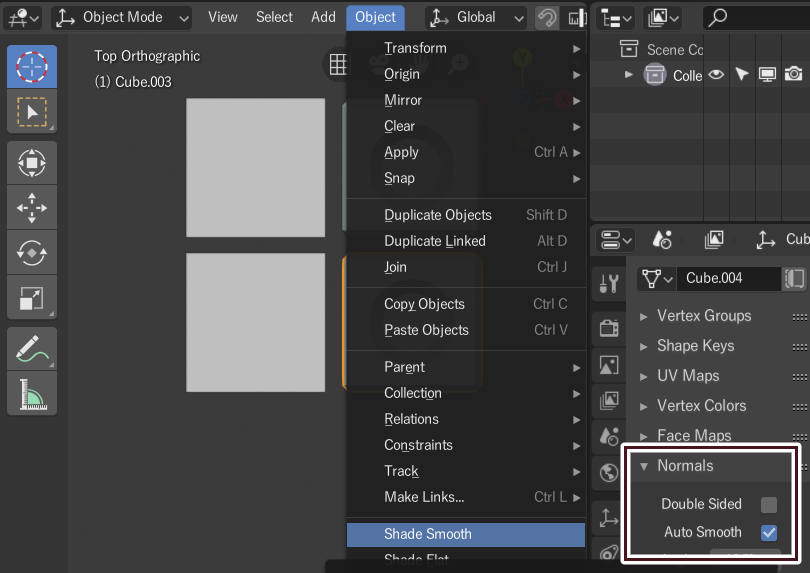Open Mirror submenu
Image resolution: width=810 pixels, height=573 pixels.
point(465,100)
